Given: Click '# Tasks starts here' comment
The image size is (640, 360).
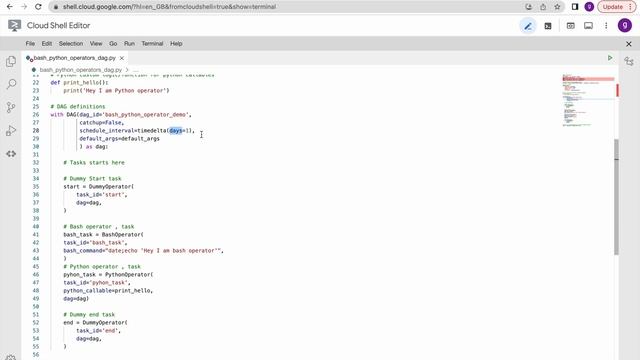Looking at the screenshot, I should 94,162.
